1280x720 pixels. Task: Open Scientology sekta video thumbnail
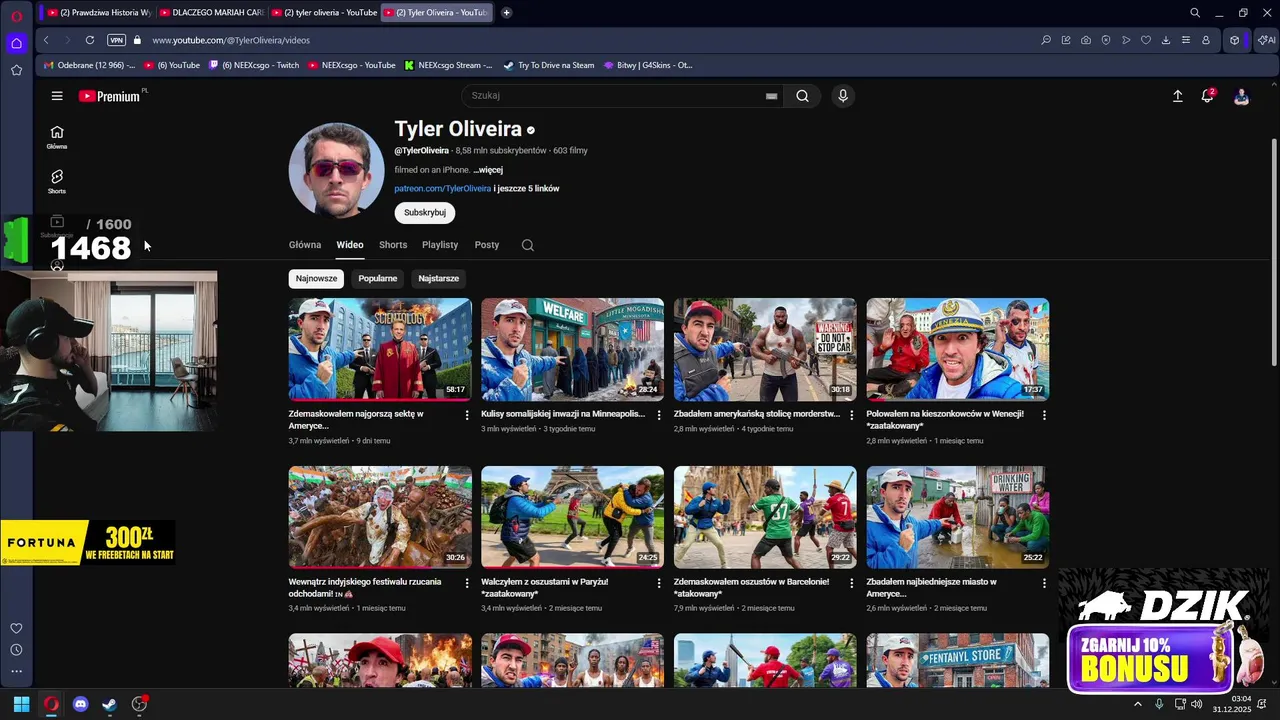(380, 349)
